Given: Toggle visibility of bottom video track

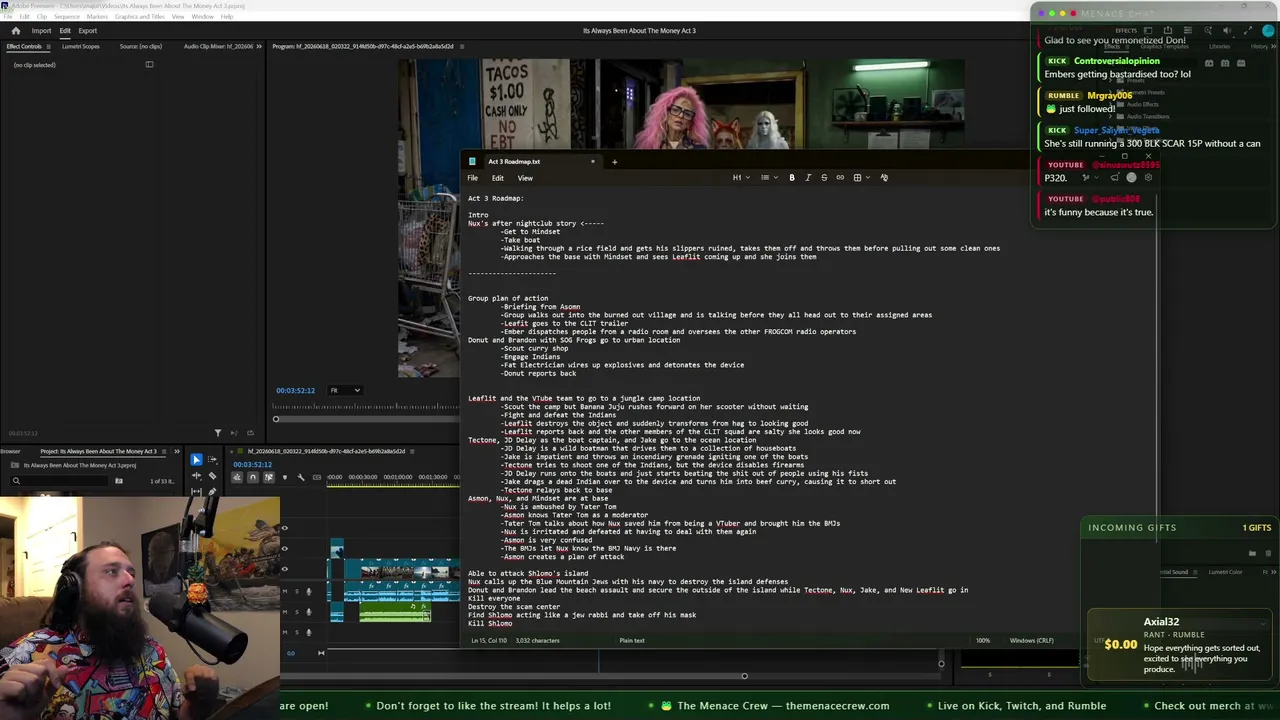Looking at the screenshot, I should tap(285, 567).
